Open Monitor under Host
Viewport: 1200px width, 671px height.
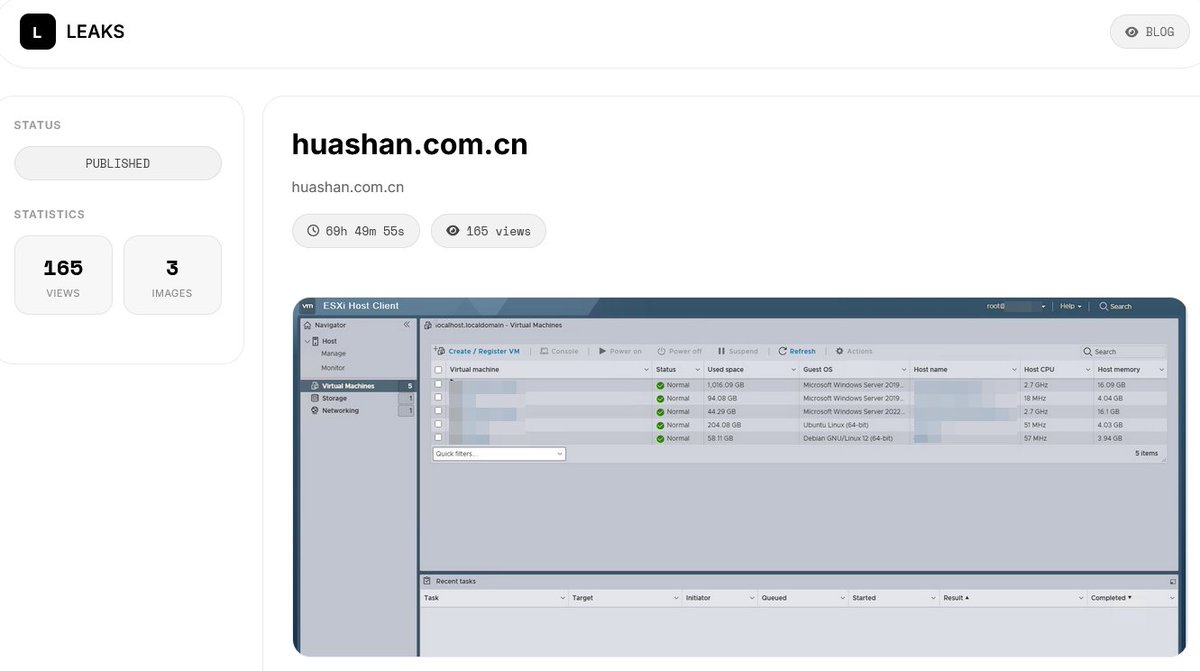(333, 367)
